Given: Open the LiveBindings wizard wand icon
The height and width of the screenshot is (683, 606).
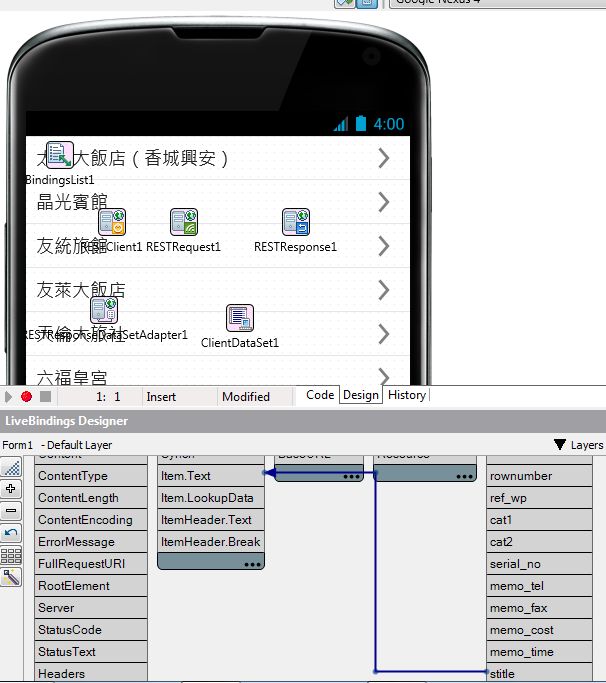Looking at the screenshot, I should [x=11, y=577].
